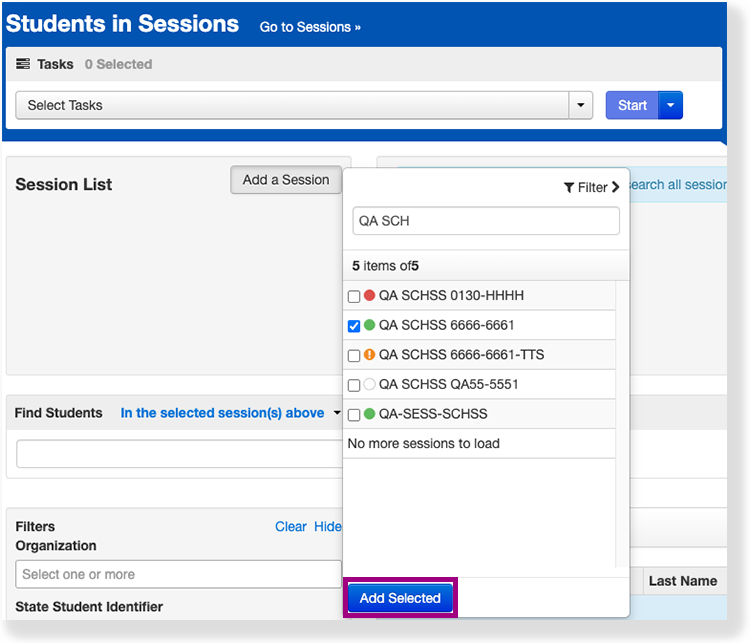Click the Filter funnel icon
750x643 pixels.
569,187
